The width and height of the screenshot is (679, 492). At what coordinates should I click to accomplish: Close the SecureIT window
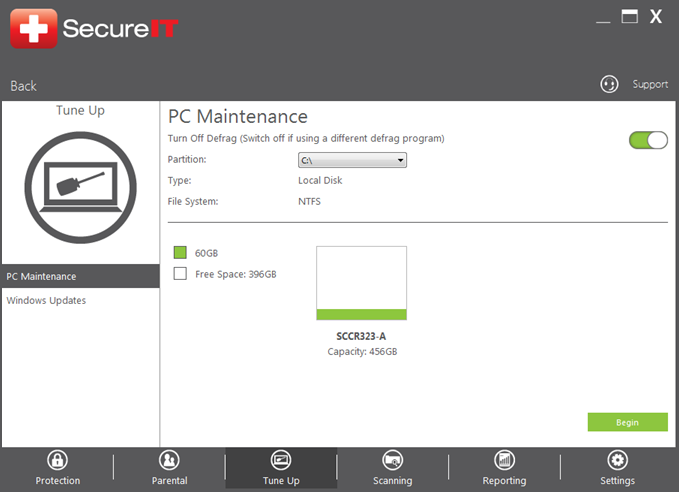point(656,16)
